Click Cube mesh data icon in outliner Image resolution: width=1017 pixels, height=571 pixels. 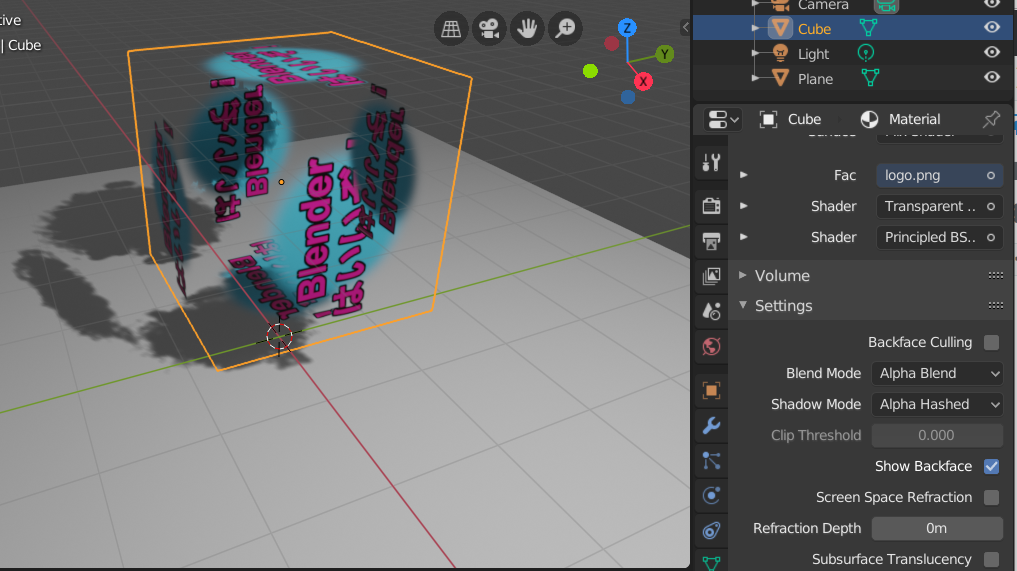pyautogui.click(x=868, y=28)
